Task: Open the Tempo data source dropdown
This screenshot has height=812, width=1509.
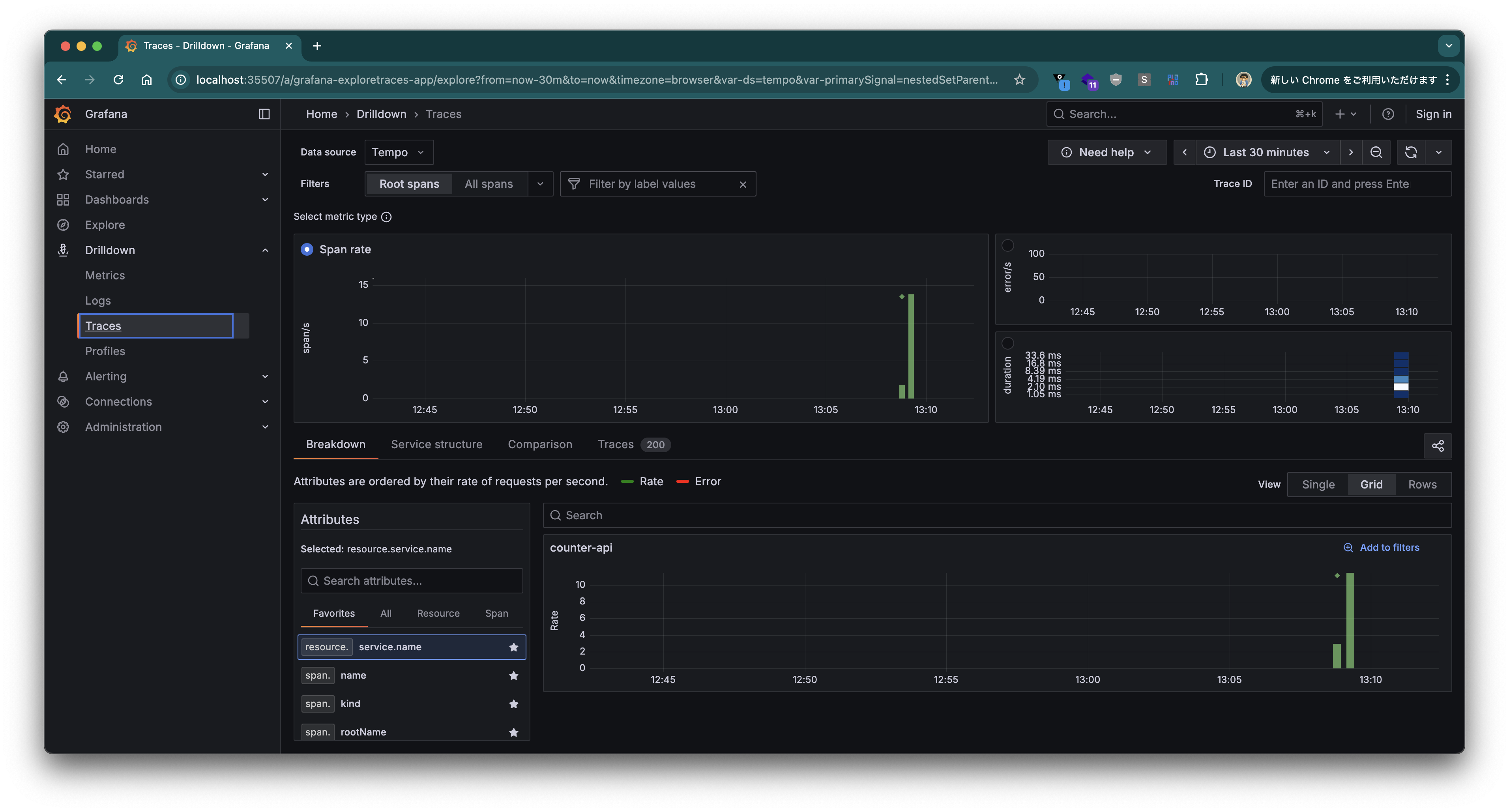Action: point(398,152)
